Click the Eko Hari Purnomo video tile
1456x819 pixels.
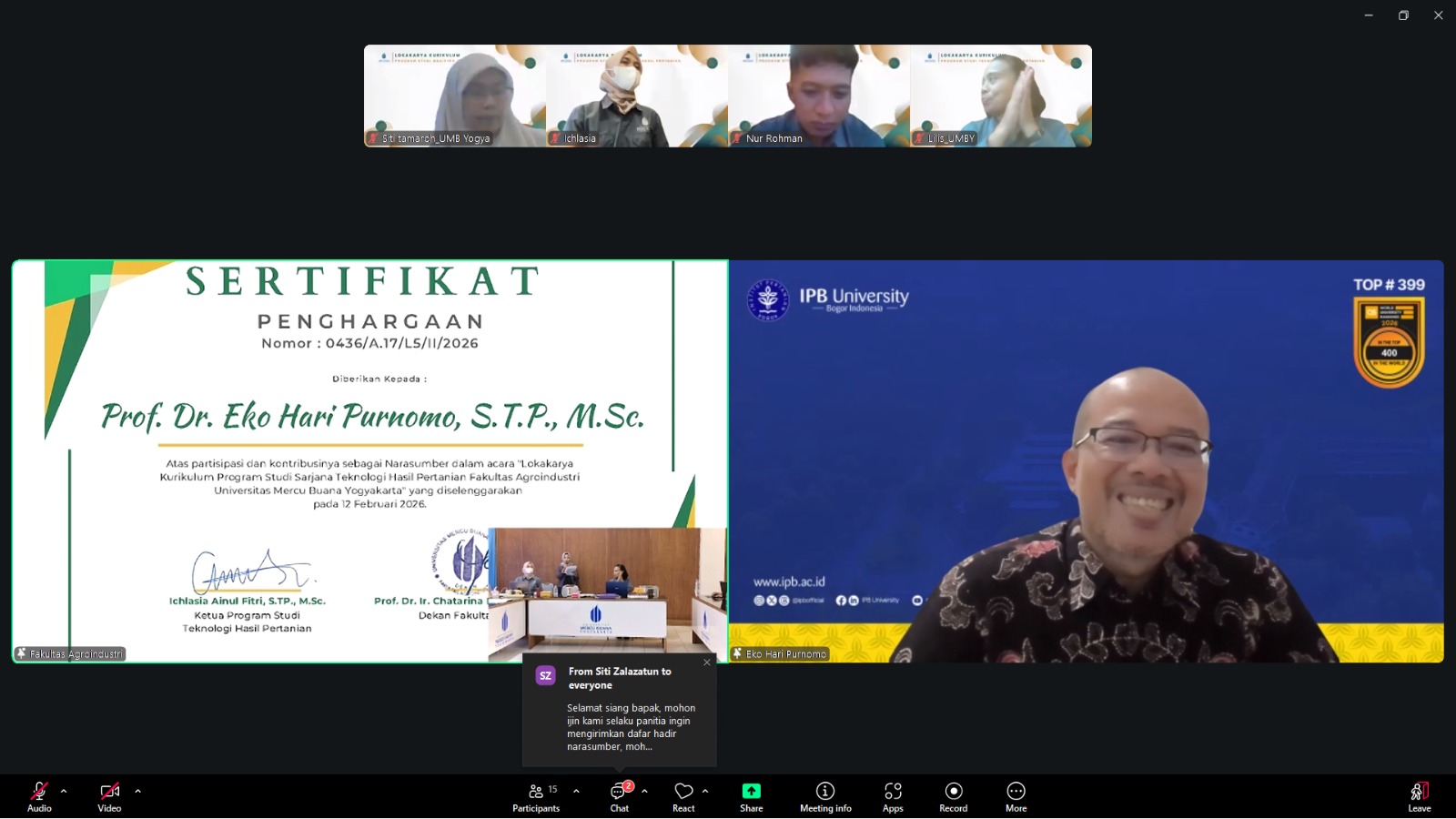[x=1086, y=461]
